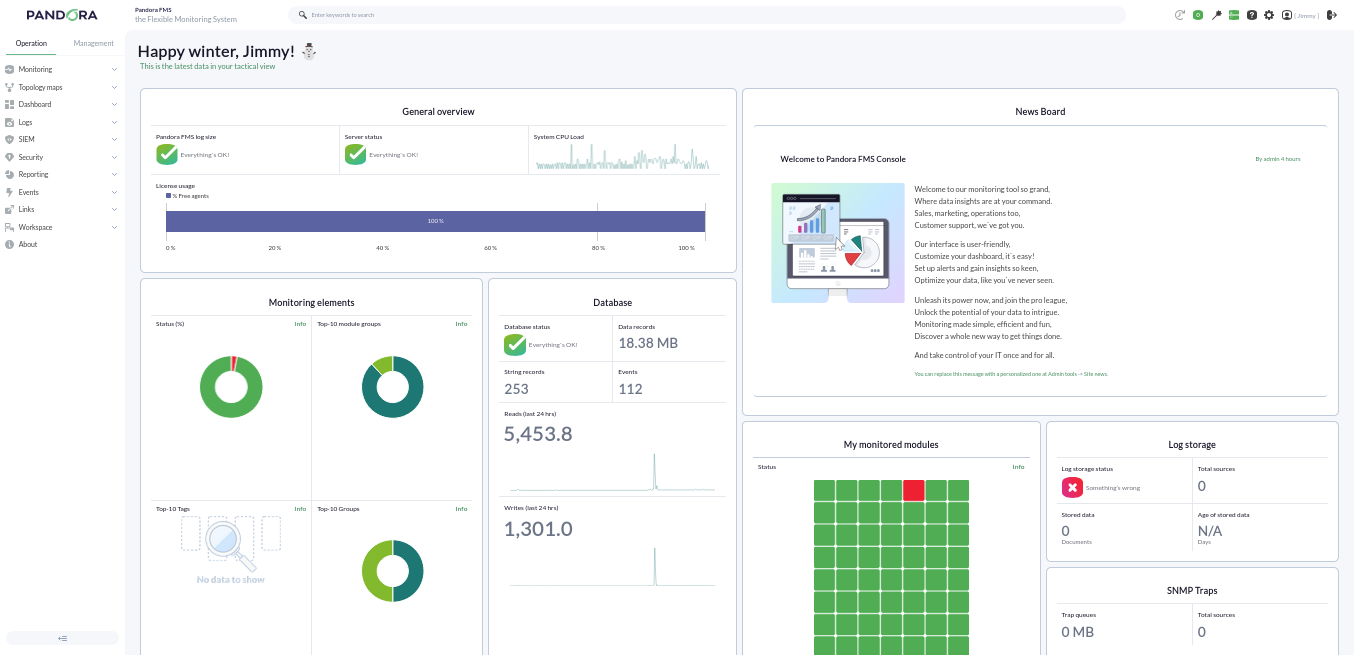Click the [ Jimmy ] username link
The image size is (1354, 655).
1307,15
